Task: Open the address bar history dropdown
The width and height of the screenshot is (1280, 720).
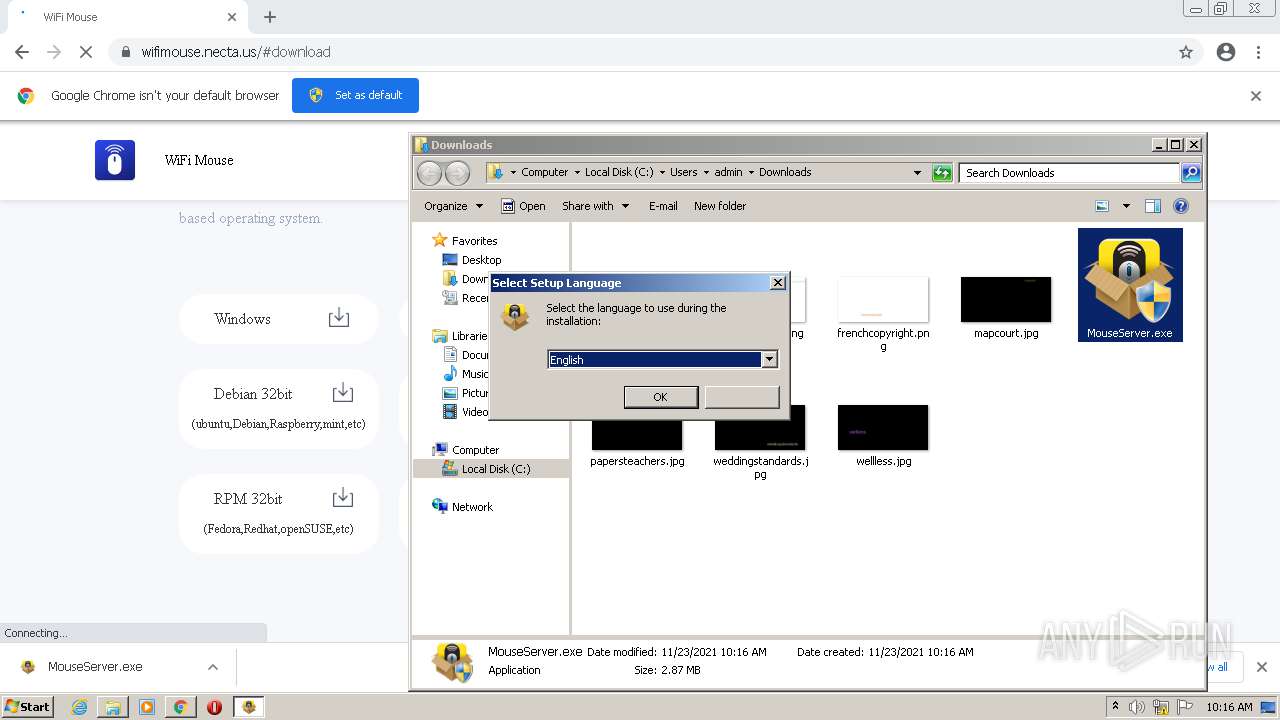Action: (917, 173)
